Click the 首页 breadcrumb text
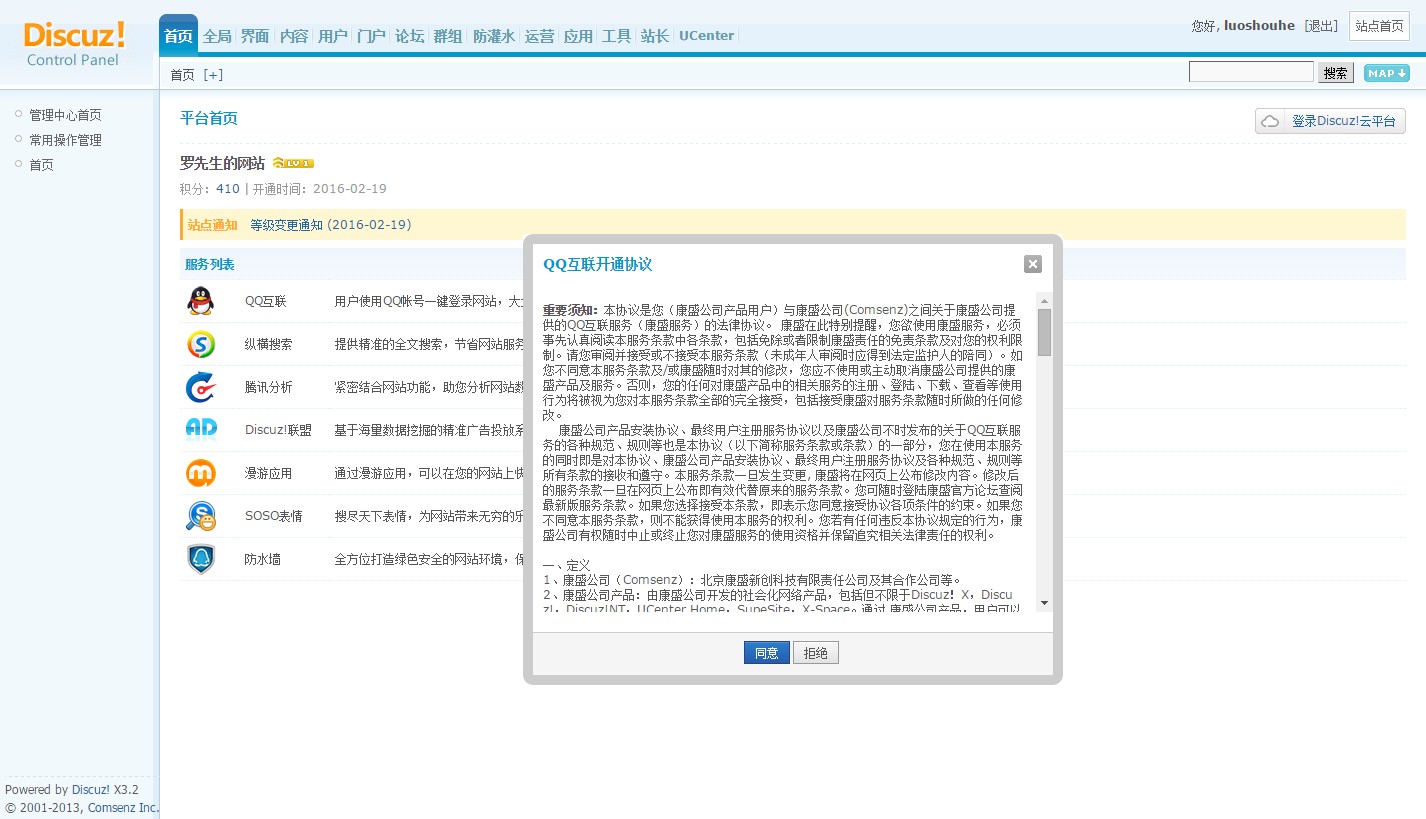The width and height of the screenshot is (1426, 819). click(x=183, y=75)
